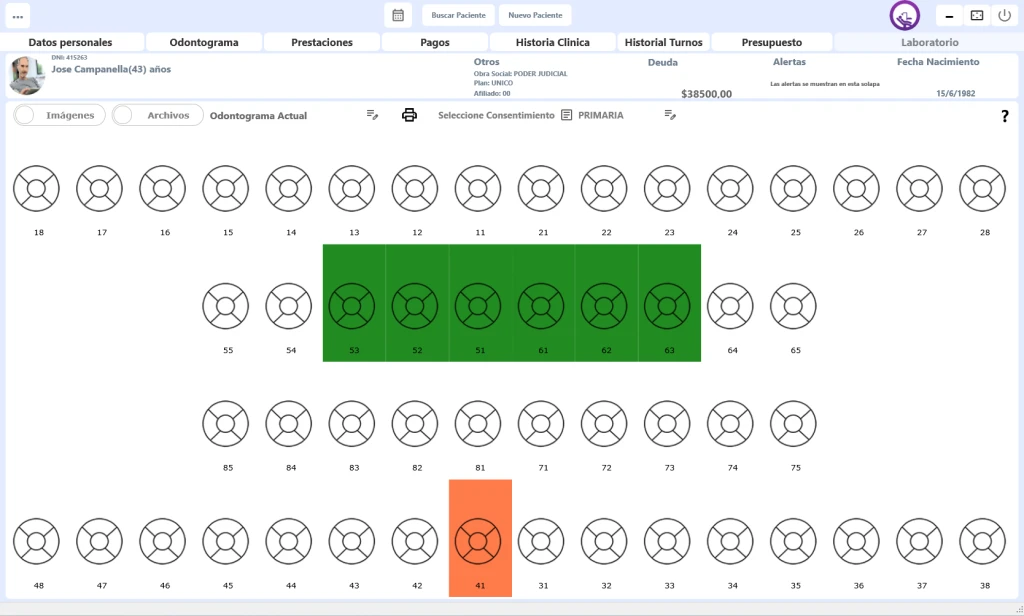The image size is (1024, 616).
Task: Open the three-dots menu at top left
Action: pyautogui.click(x=18, y=16)
